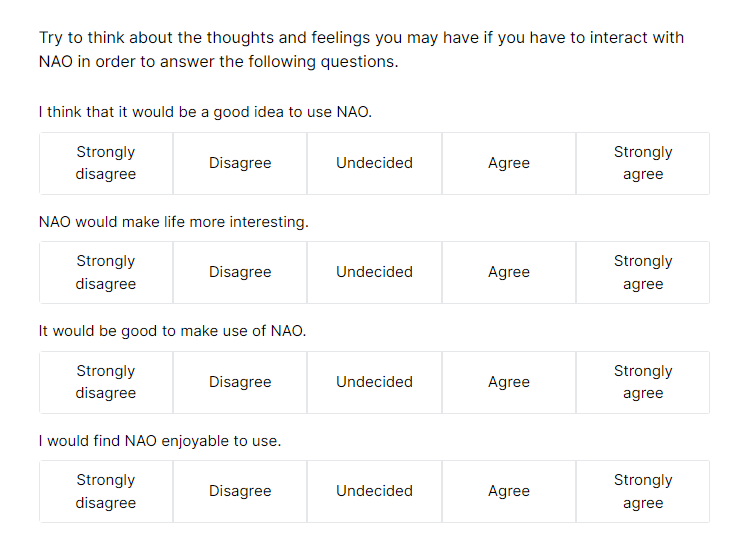
Task: Choose Strongly agree for good idea to use NAO
Action: [643, 163]
